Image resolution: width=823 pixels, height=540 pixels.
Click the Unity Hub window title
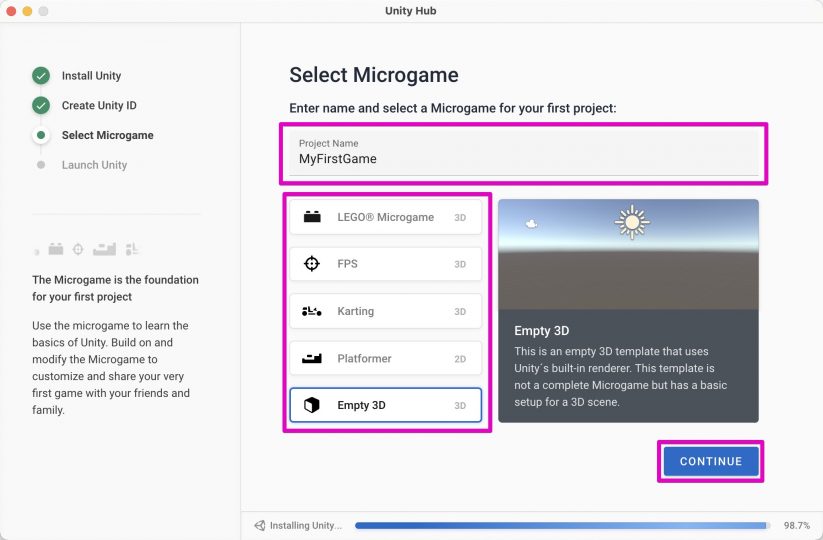coord(410,10)
